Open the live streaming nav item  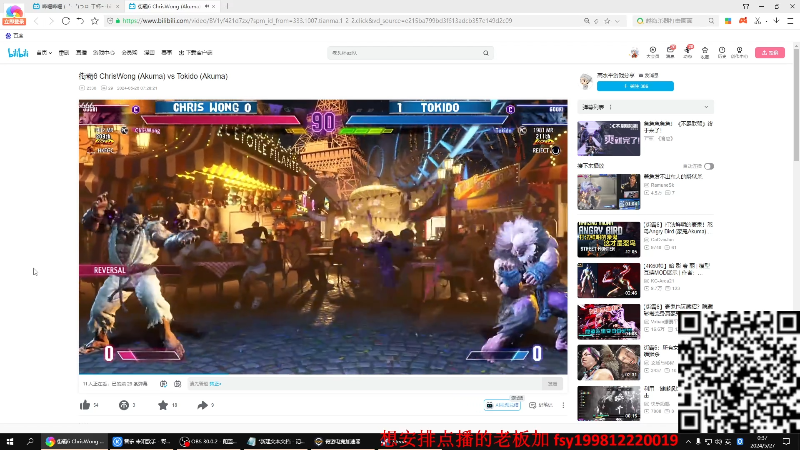click(x=81, y=53)
